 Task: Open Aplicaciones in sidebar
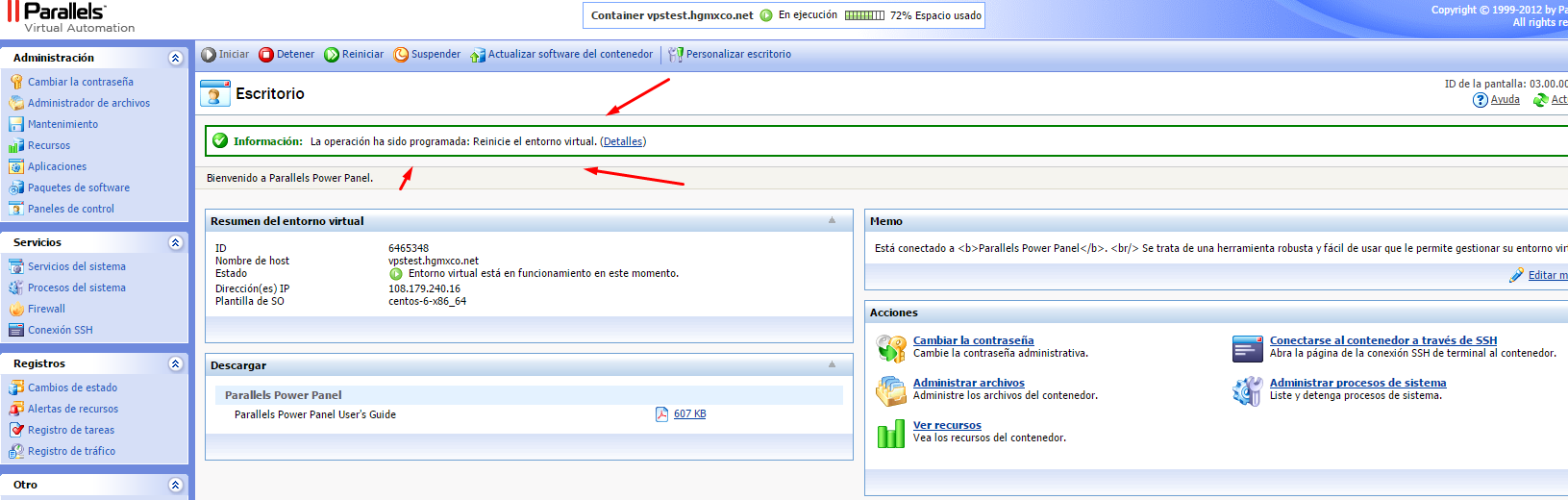point(57,166)
